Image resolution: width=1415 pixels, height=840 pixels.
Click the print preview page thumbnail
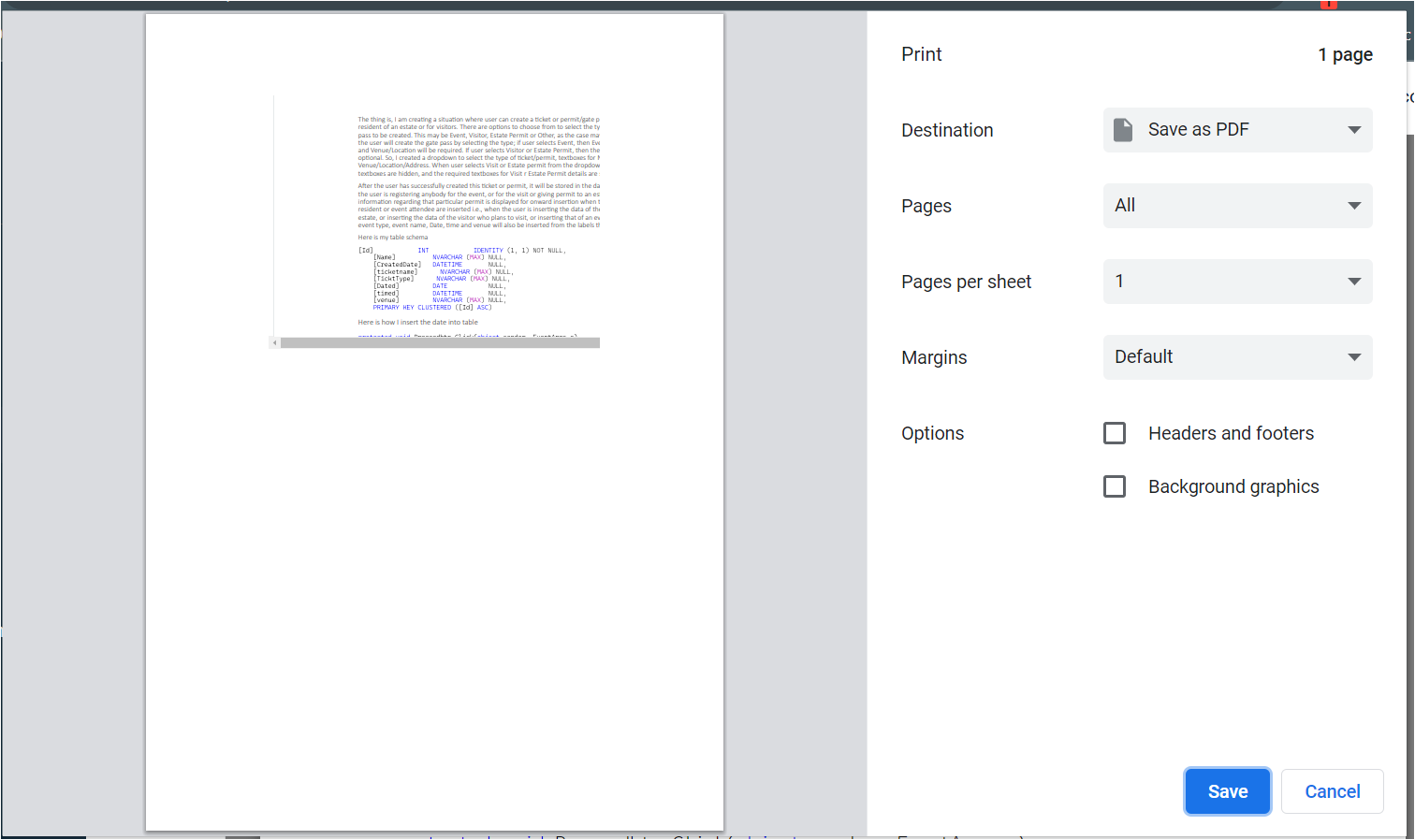click(434, 422)
